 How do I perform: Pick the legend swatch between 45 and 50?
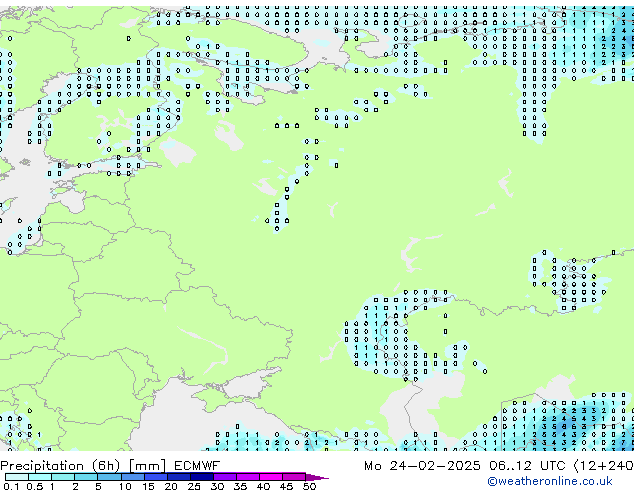[294, 477]
